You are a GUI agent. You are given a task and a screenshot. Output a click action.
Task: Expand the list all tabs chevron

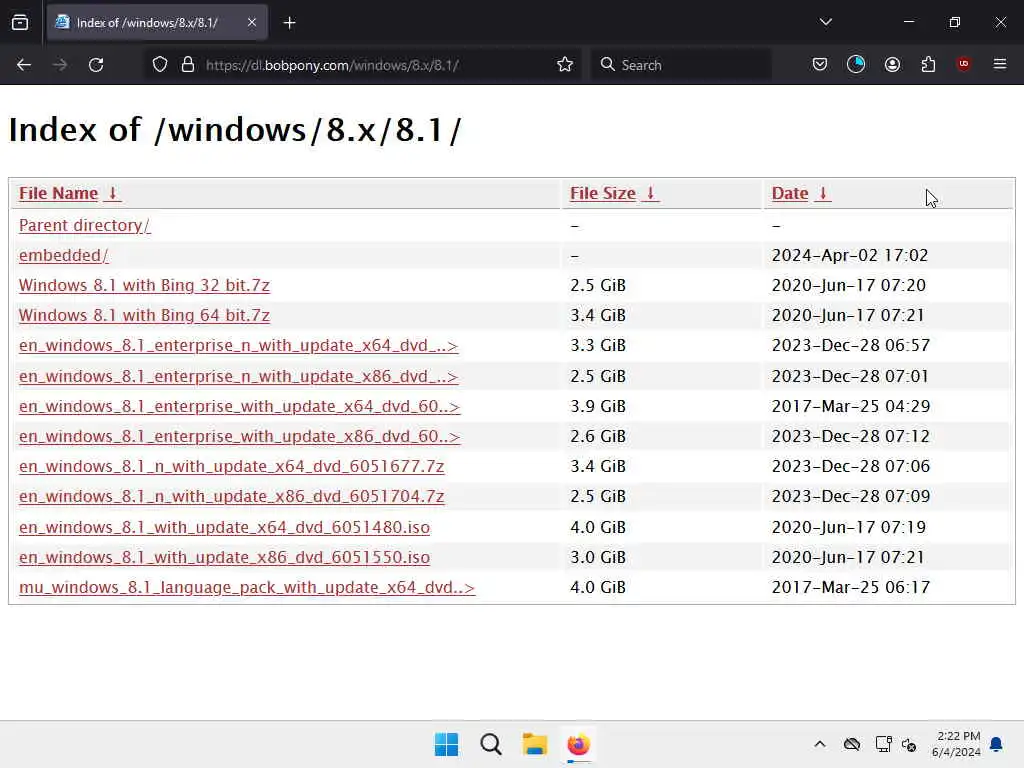pos(825,22)
